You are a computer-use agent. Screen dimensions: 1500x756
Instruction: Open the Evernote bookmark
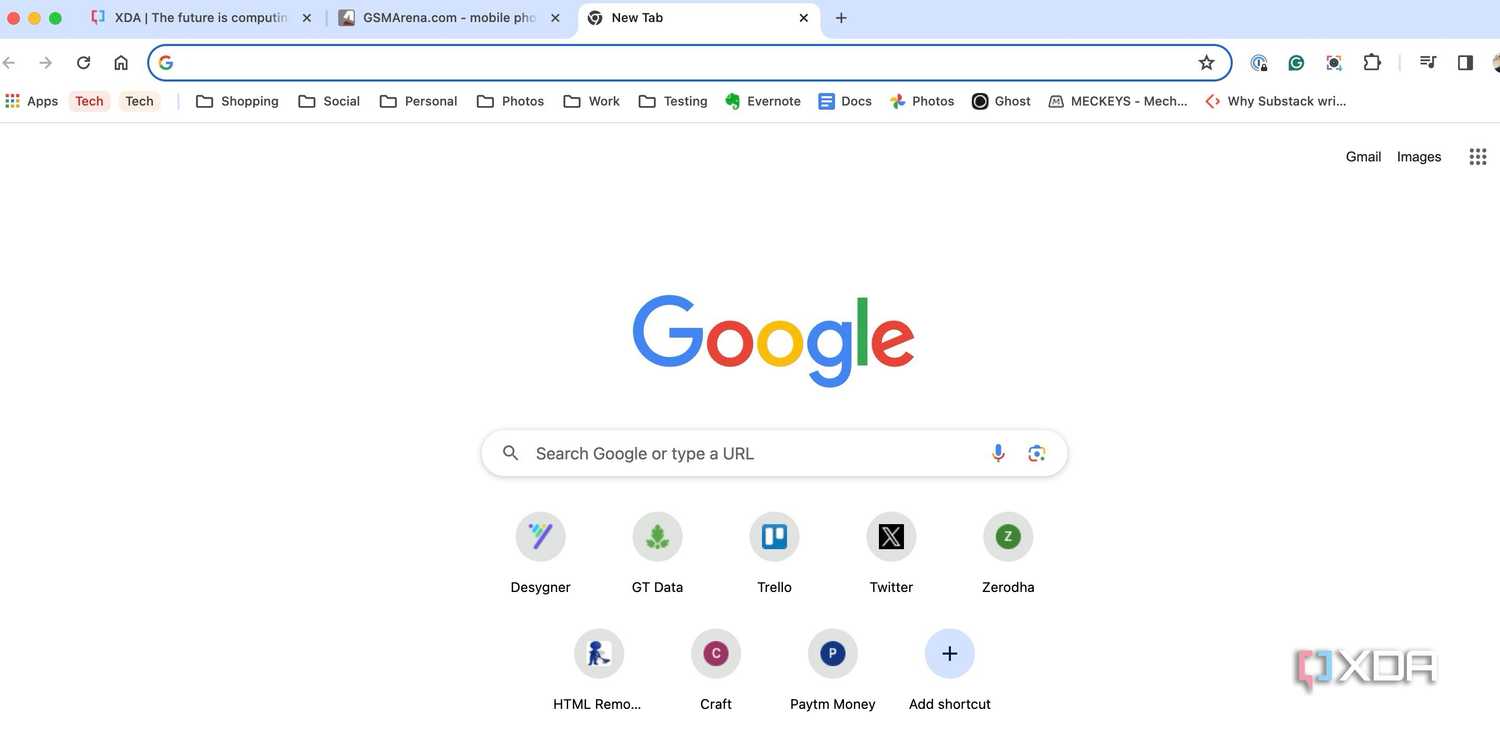(763, 101)
